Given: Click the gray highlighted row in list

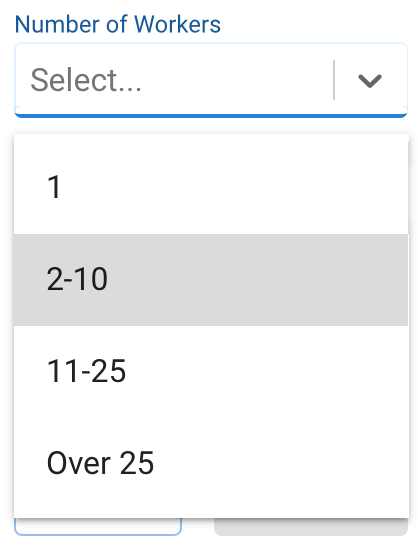Looking at the screenshot, I should click(211, 280).
